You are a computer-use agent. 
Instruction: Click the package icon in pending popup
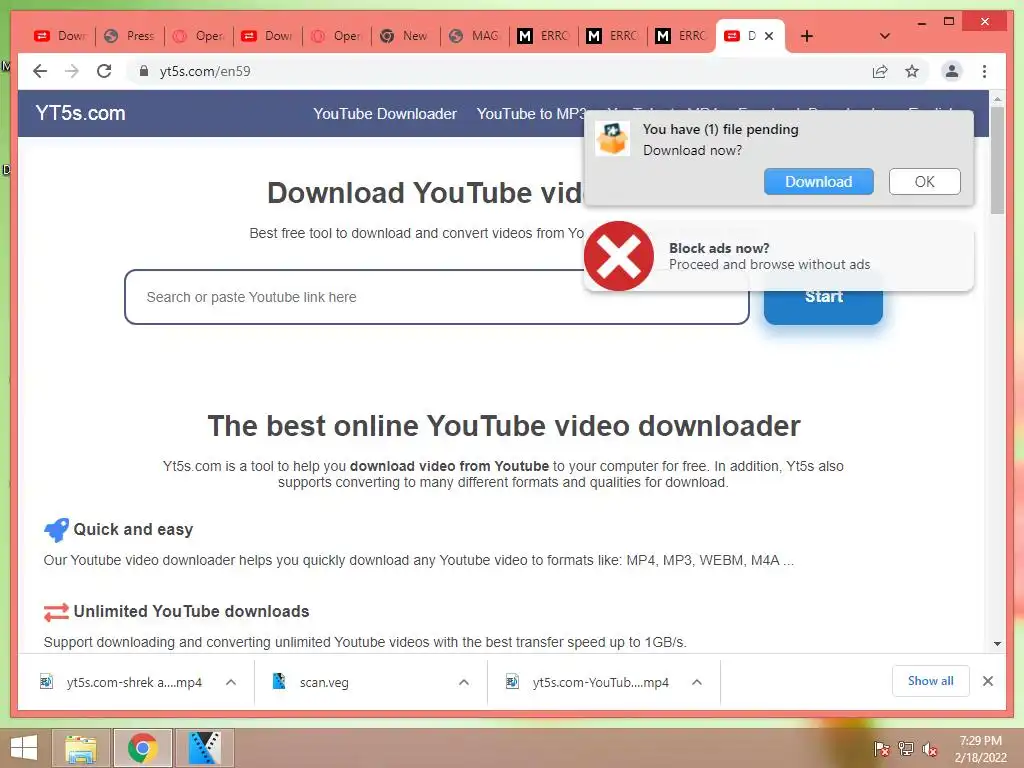(613, 138)
